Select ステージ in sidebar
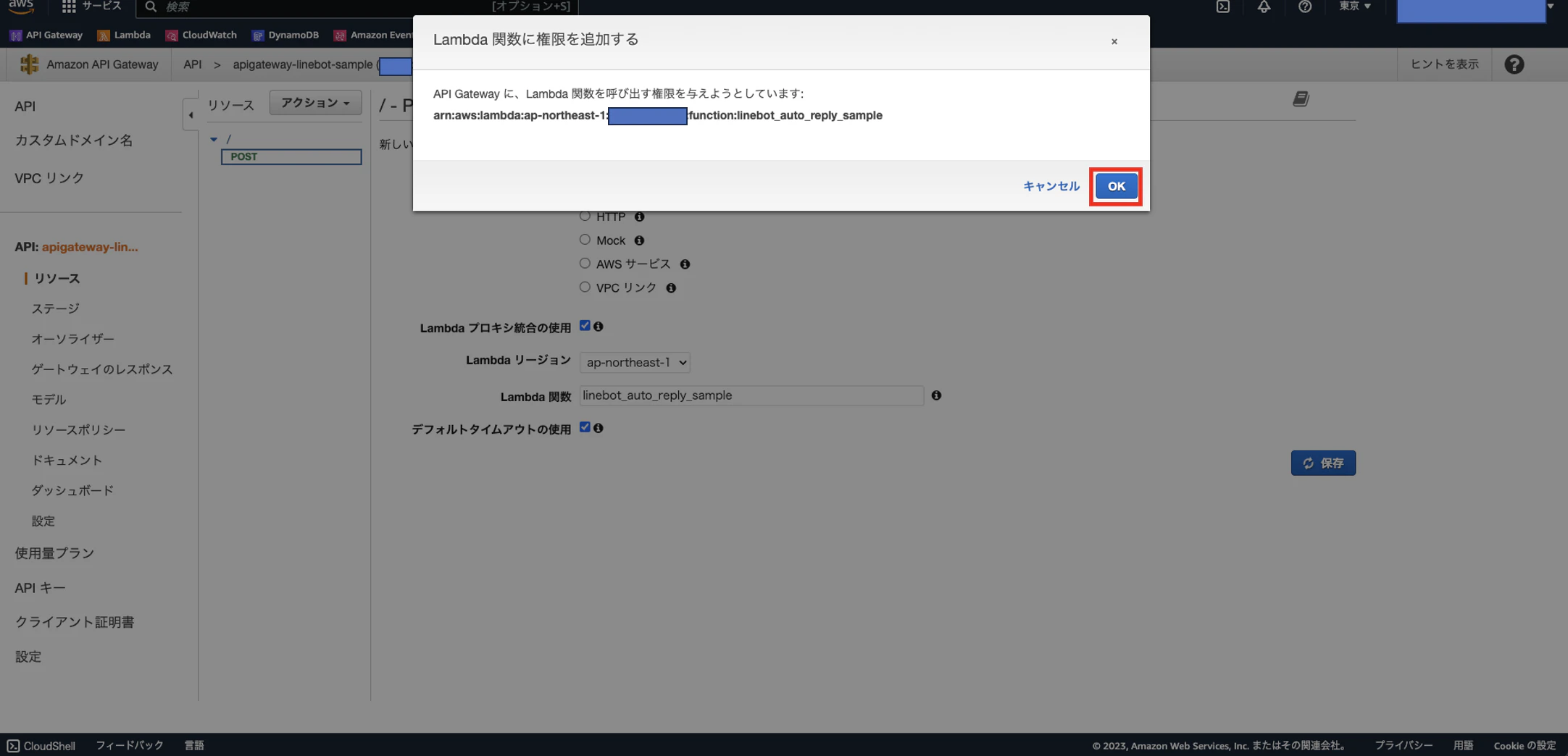Viewport: 1568px width, 756px height. coord(56,308)
